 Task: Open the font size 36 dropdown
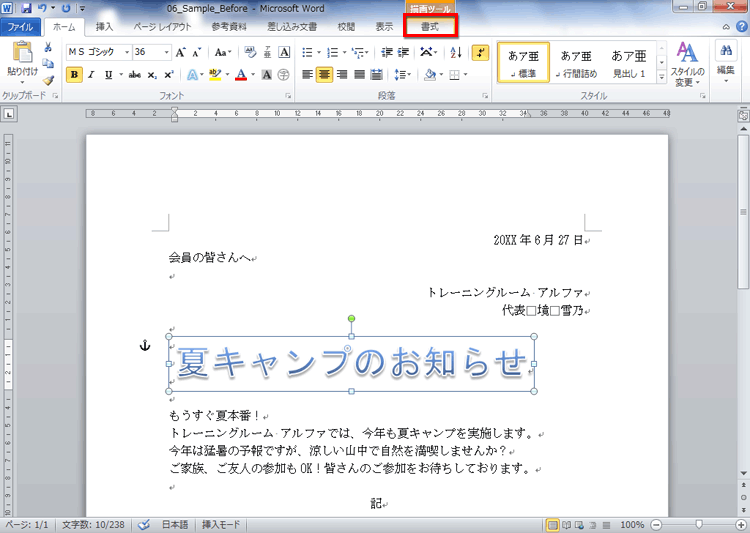166,52
